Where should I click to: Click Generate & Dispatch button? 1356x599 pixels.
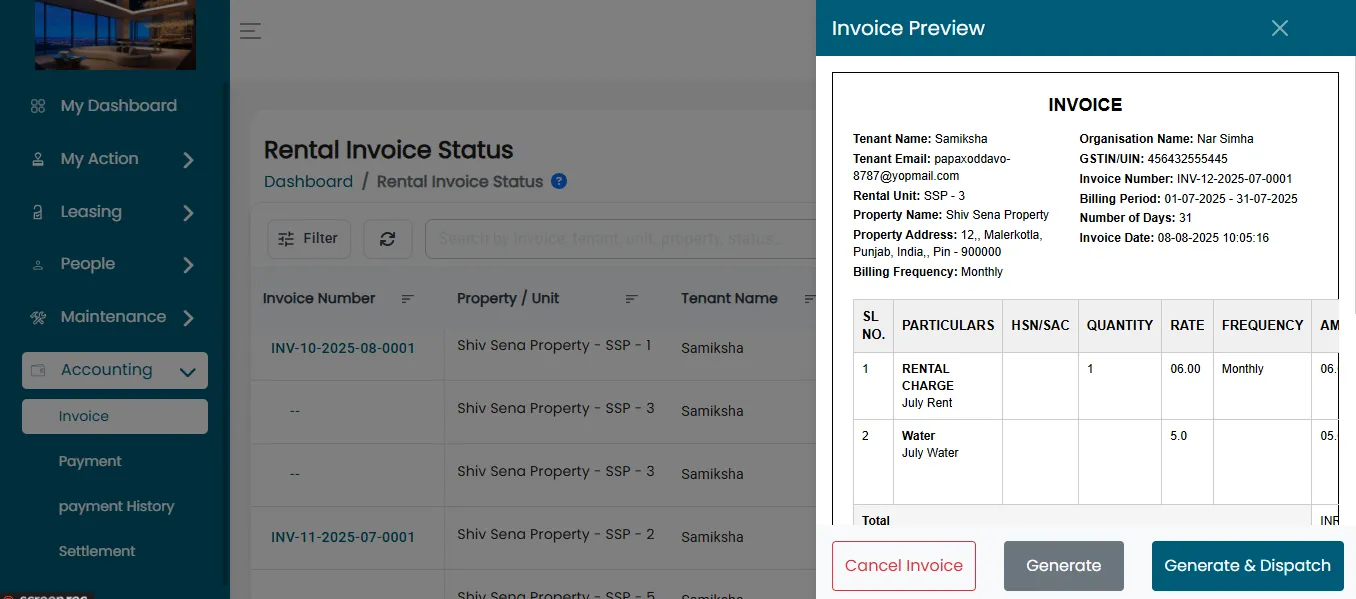tap(1248, 566)
